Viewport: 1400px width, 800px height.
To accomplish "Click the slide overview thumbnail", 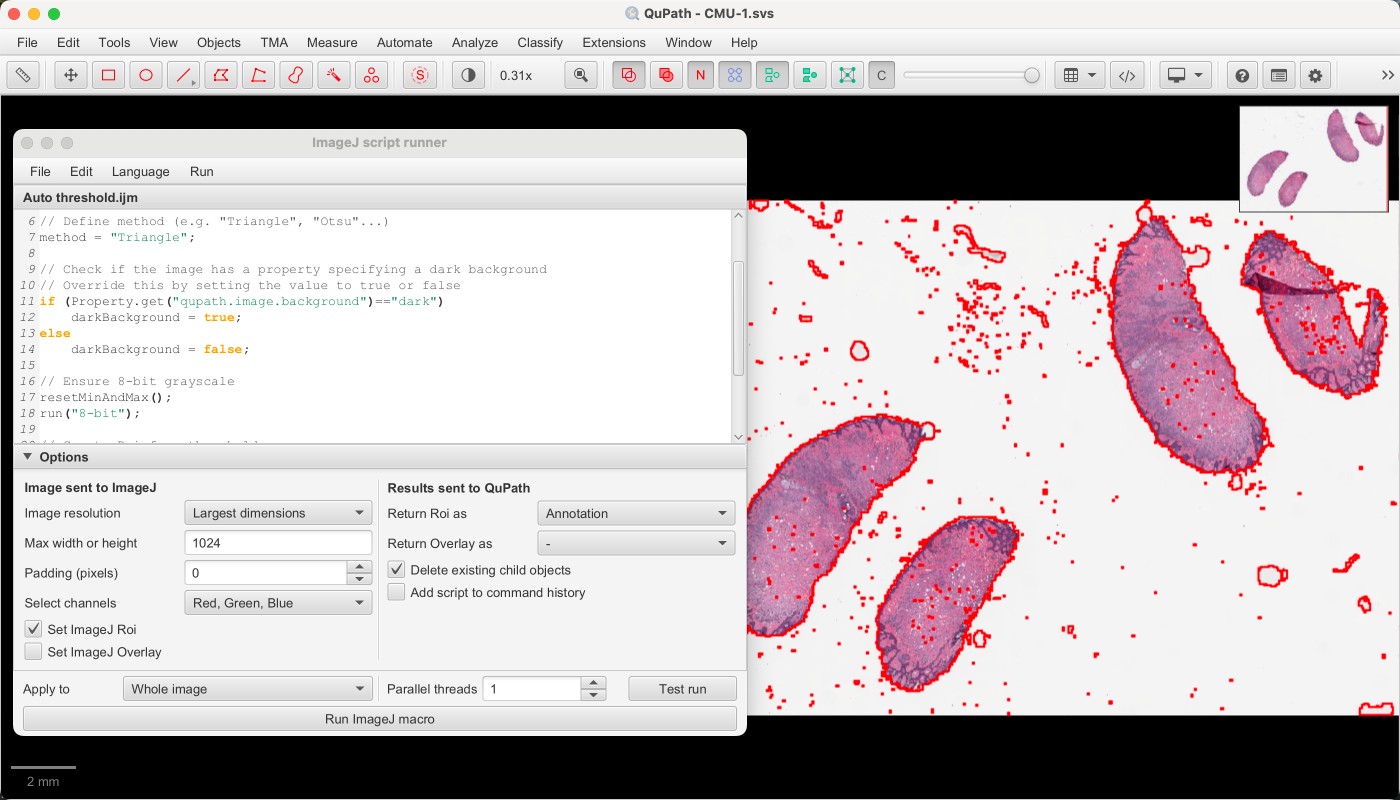I will pyautogui.click(x=1314, y=158).
